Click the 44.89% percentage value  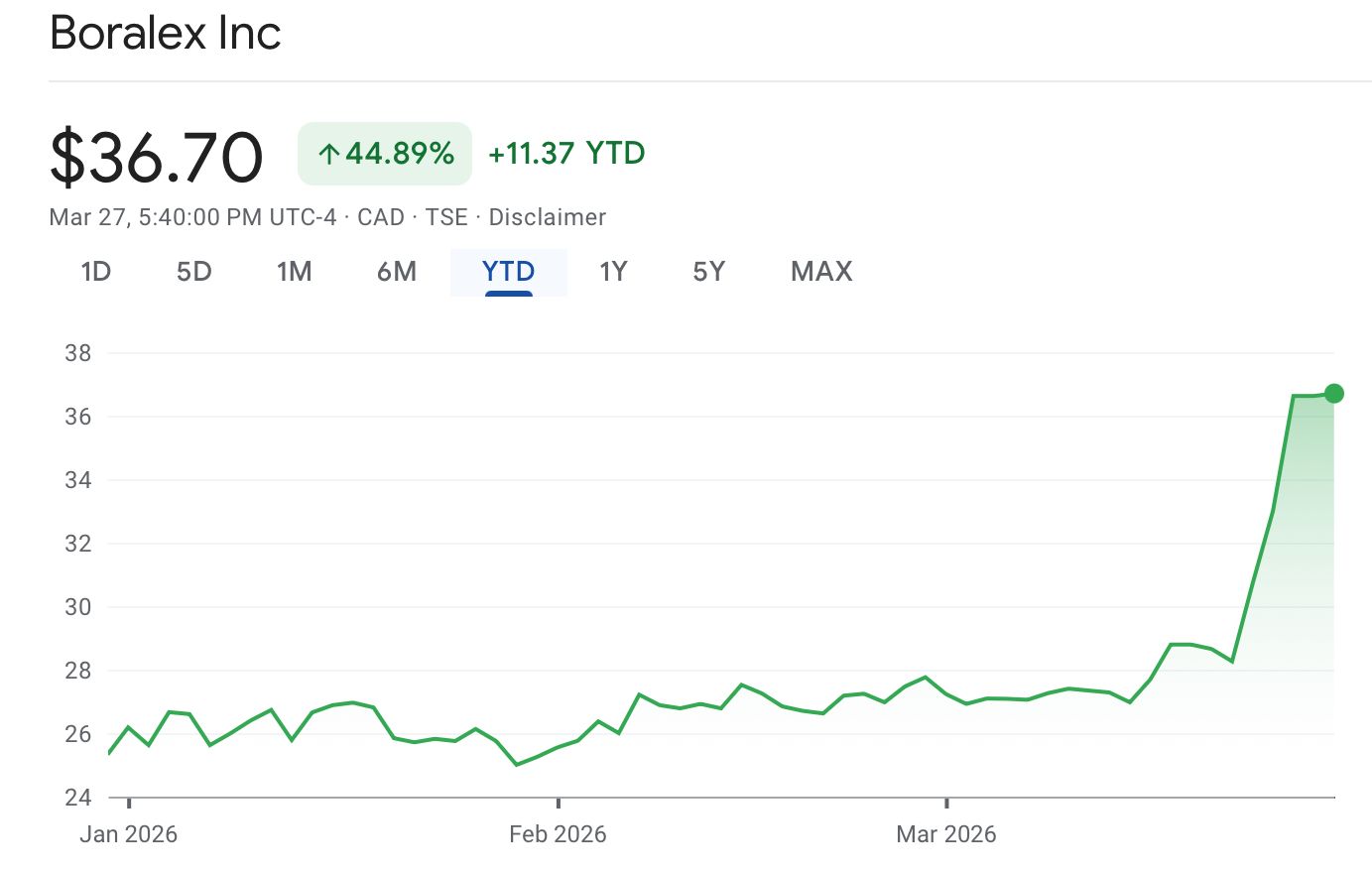click(400, 154)
